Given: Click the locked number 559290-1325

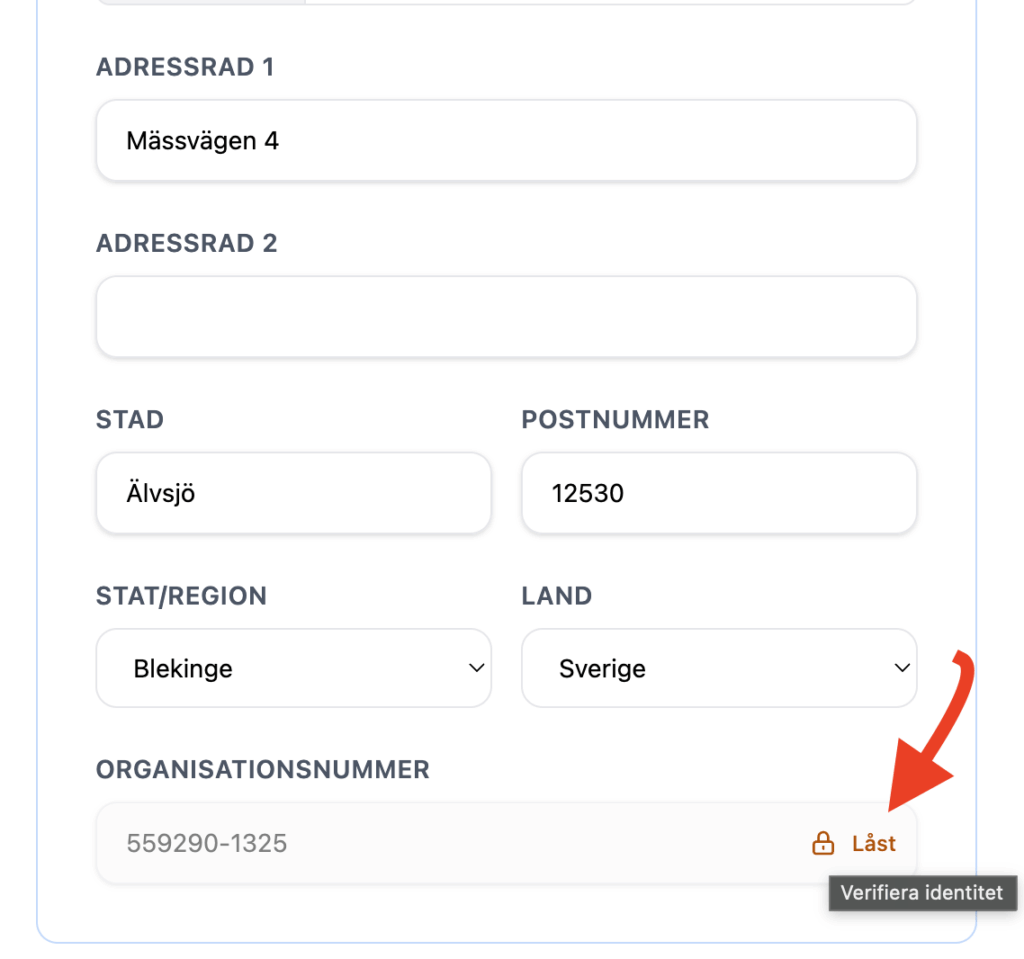Looking at the screenshot, I should 207,844.
